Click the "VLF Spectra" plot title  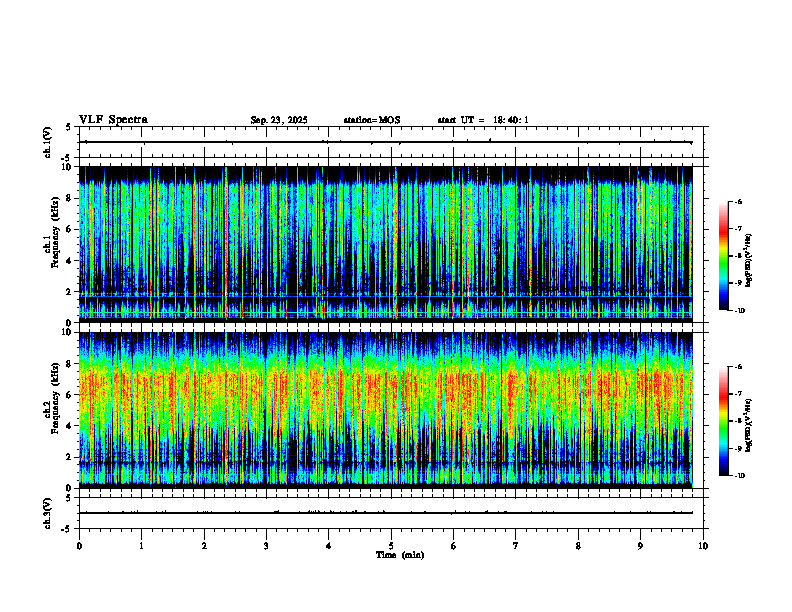(x=113, y=120)
